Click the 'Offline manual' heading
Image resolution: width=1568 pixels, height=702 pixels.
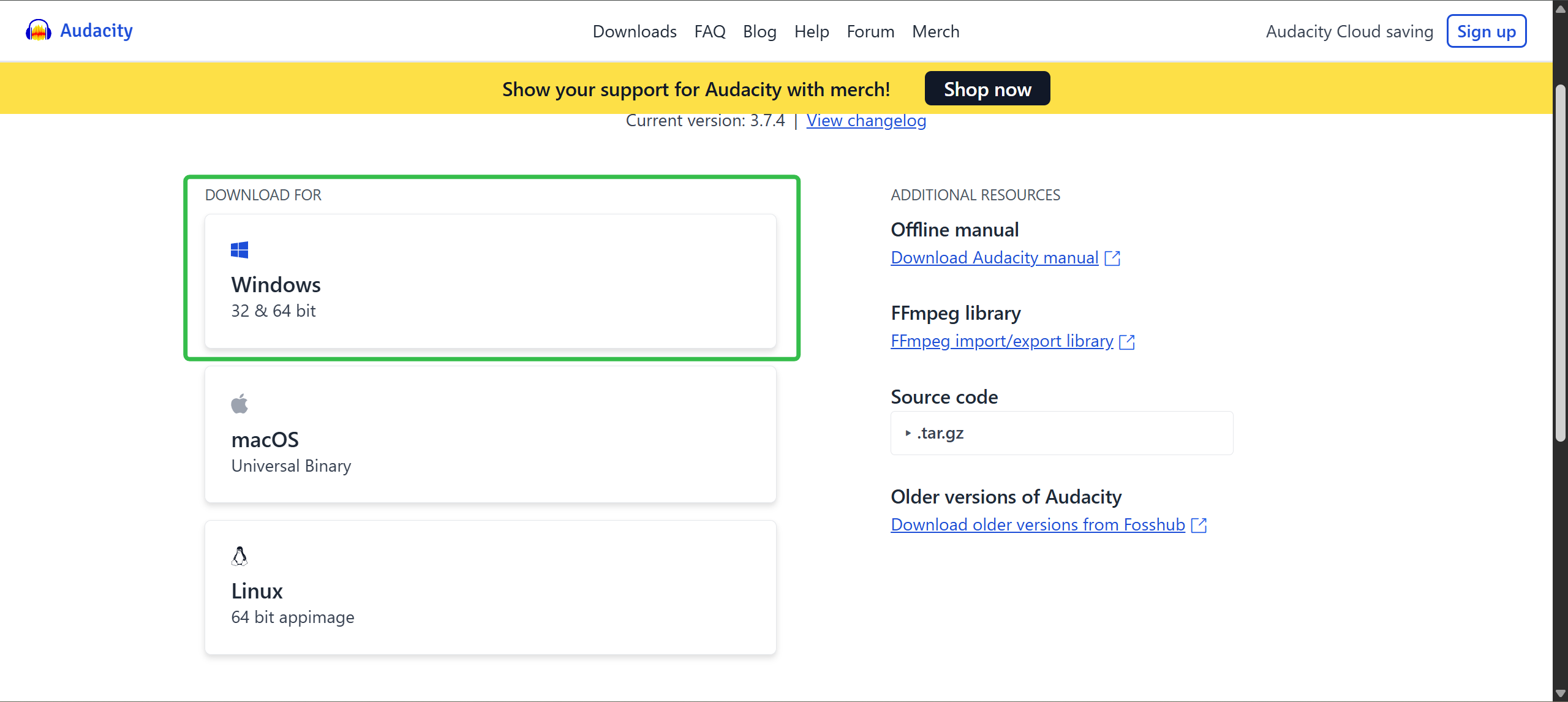(955, 230)
